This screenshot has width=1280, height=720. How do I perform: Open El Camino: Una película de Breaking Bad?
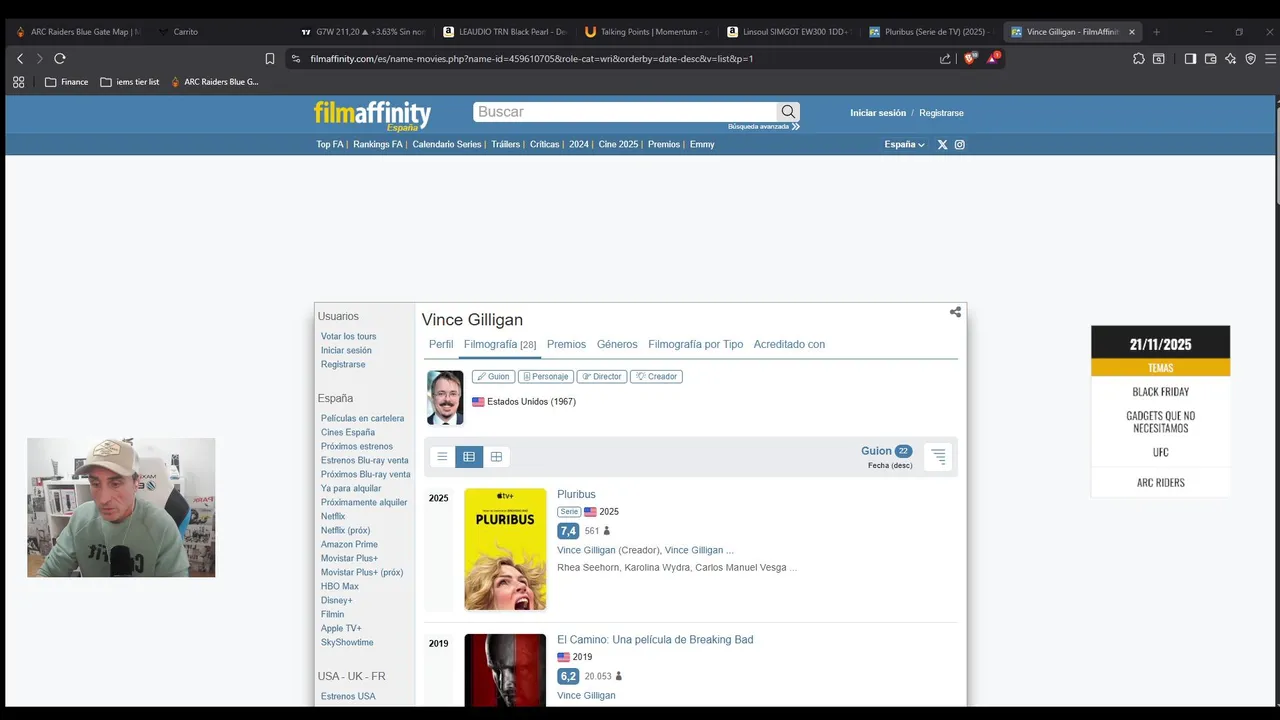click(x=655, y=640)
